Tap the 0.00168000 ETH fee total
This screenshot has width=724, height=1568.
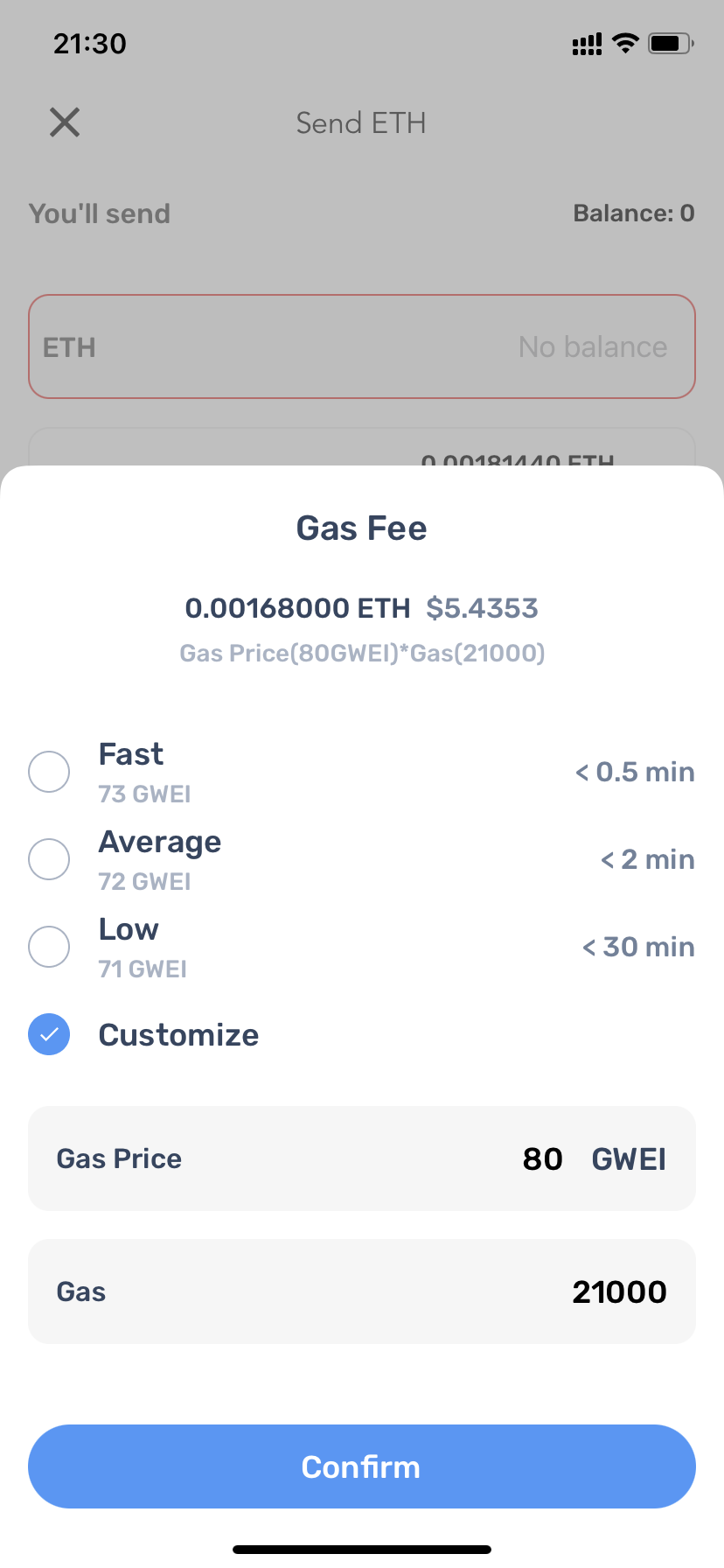pyautogui.click(x=297, y=608)
